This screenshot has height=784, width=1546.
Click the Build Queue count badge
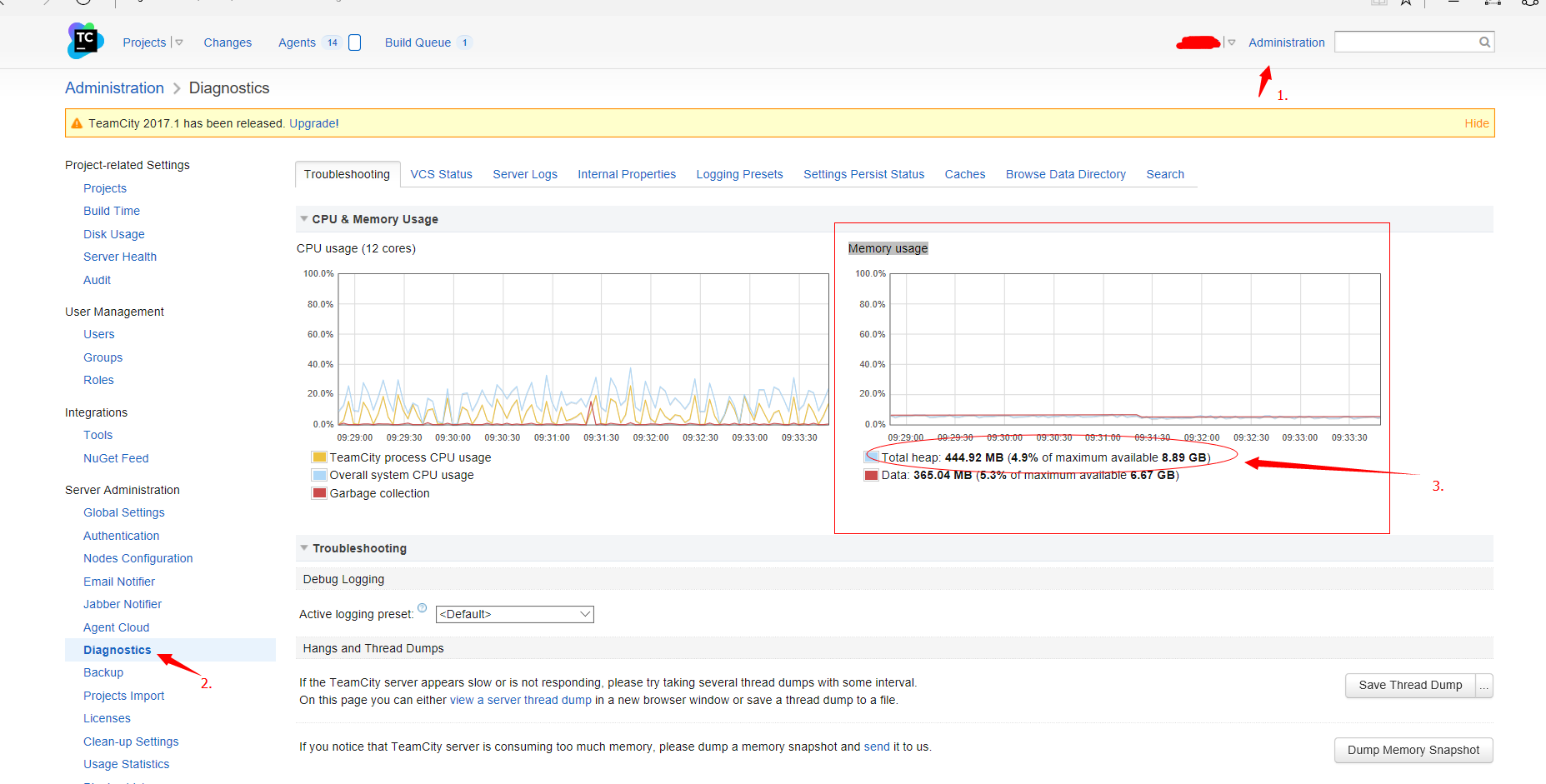point(464,42)
